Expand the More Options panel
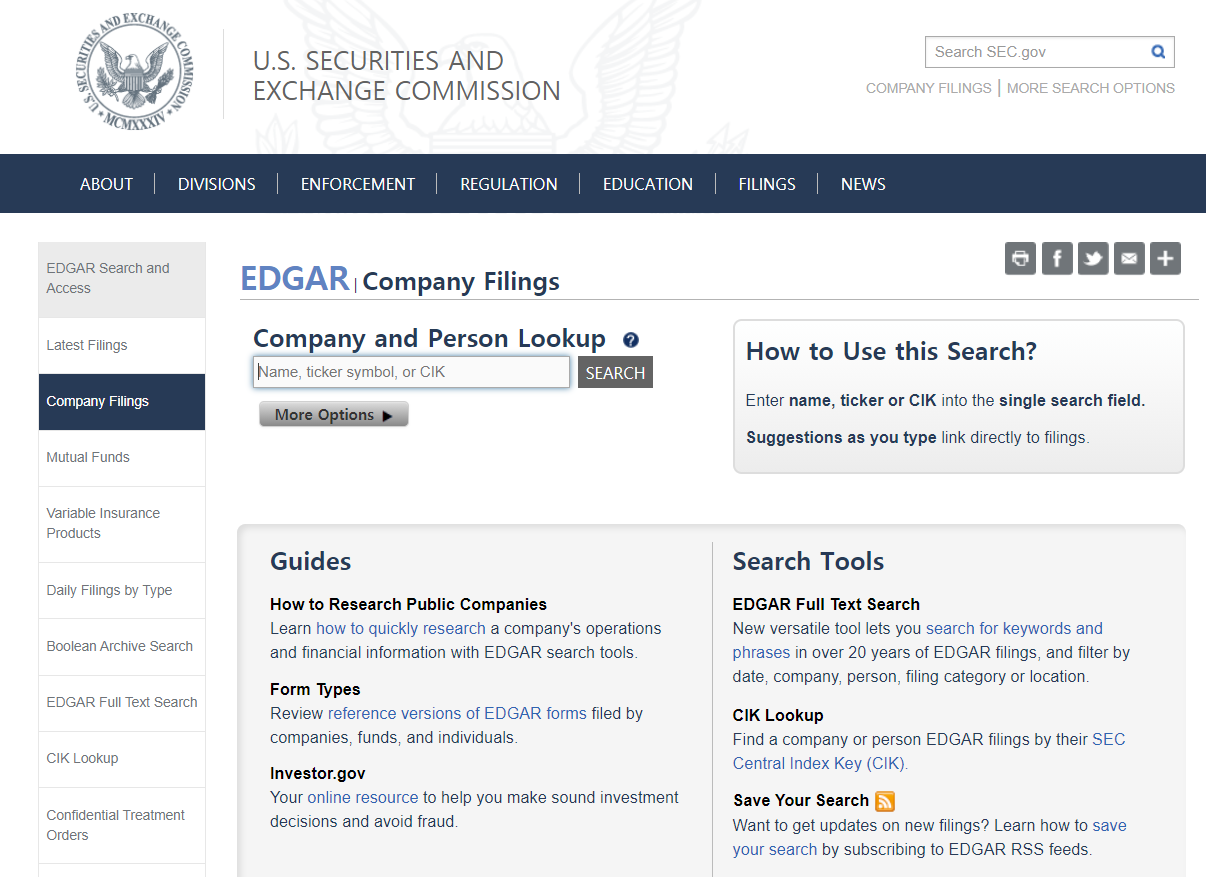 coord(333,413)
